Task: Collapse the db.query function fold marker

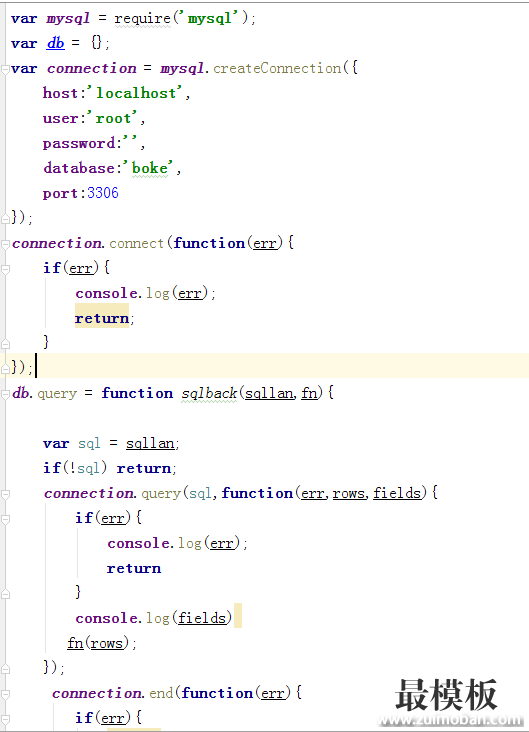Action: [5, 394]
